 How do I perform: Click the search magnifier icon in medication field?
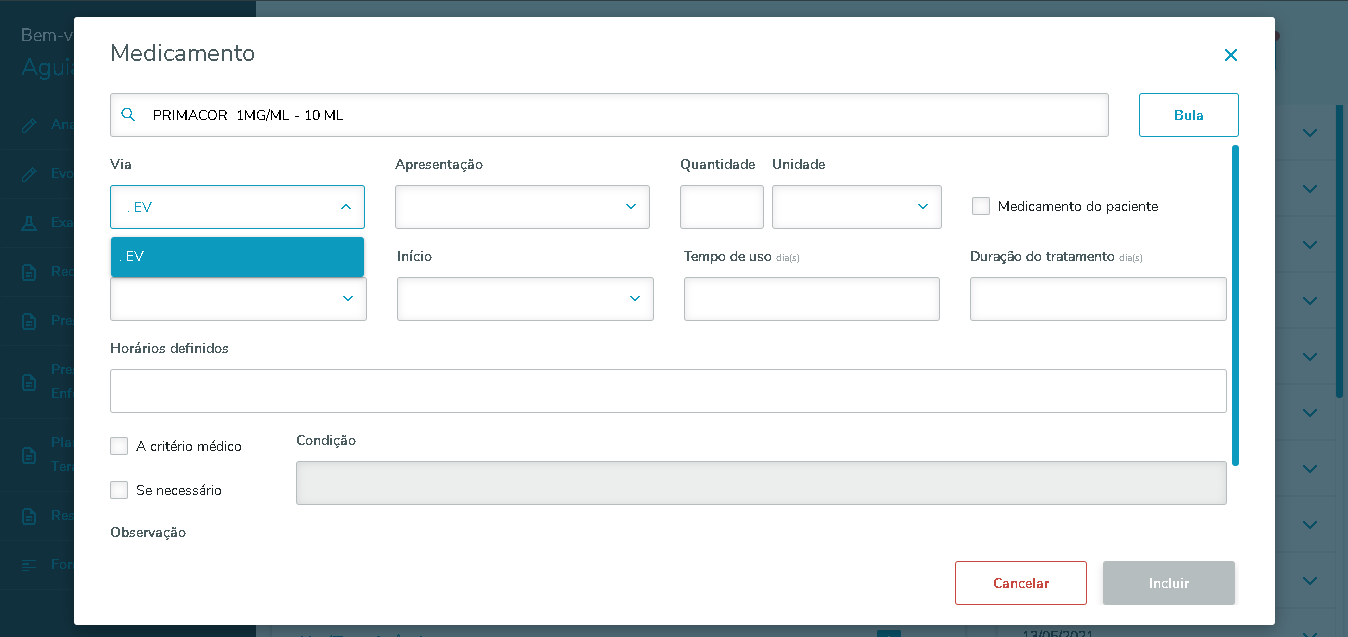coord(128,115)
